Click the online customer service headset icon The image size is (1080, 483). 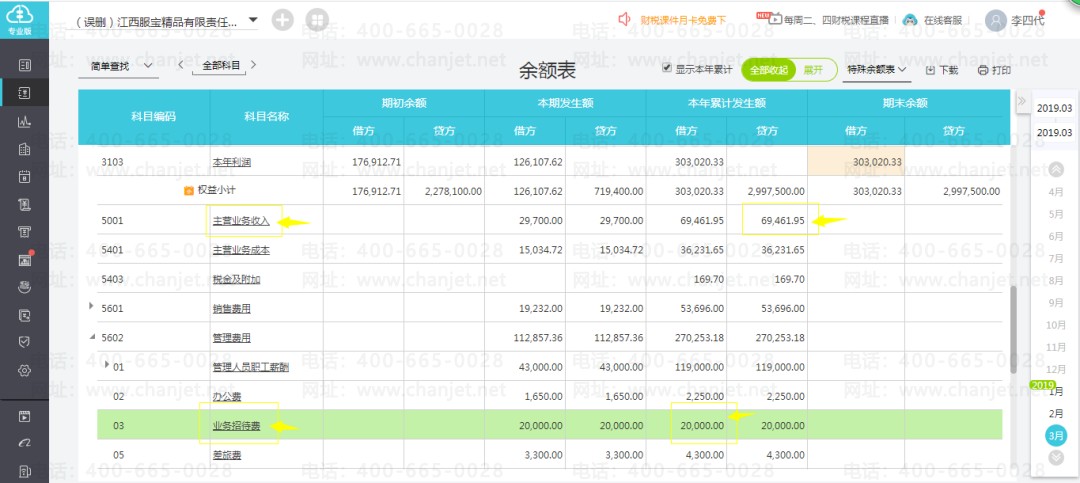tap(910, 20)
